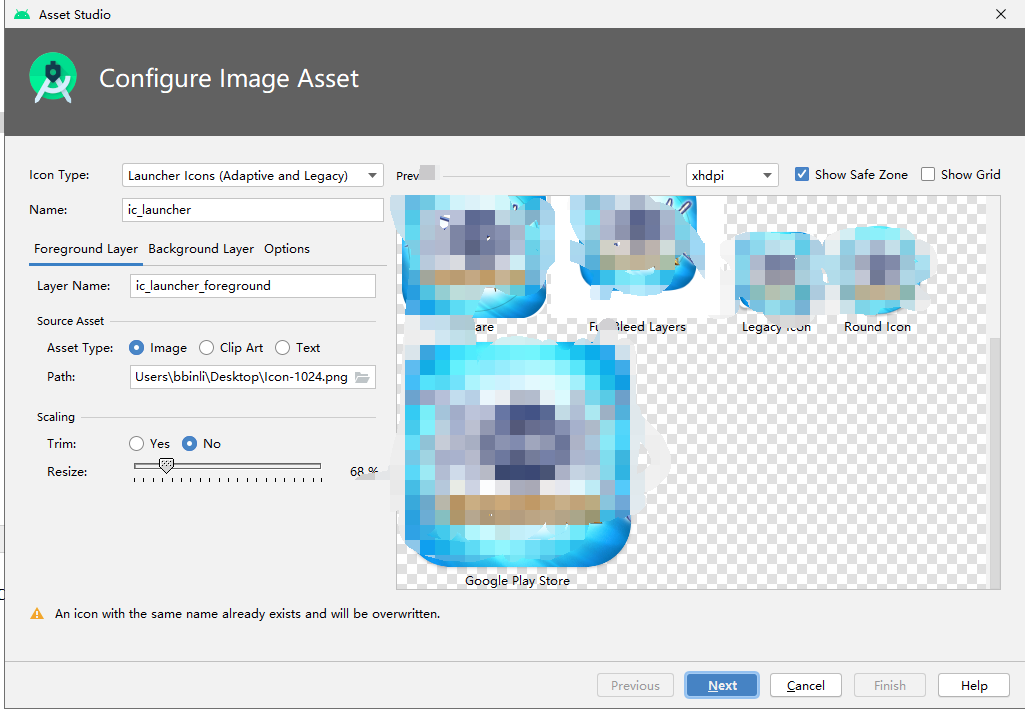This screenshot has height=712, width=1025.
Task: Click the Asset Studio icon in title bar
Action: click(x=22, y=14)
